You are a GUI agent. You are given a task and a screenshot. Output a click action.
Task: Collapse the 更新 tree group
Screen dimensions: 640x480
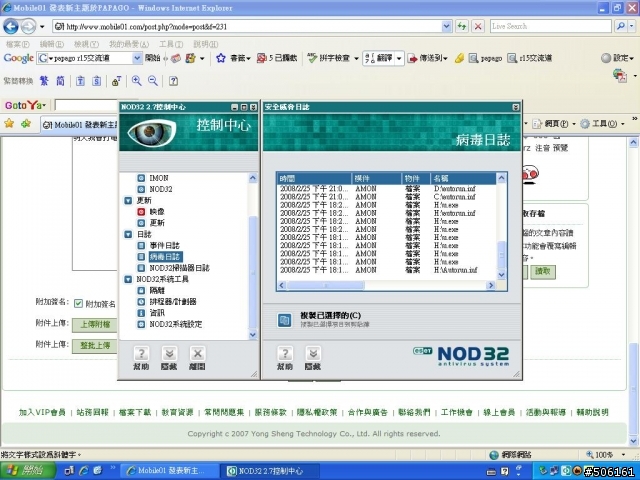click(128, 200)
